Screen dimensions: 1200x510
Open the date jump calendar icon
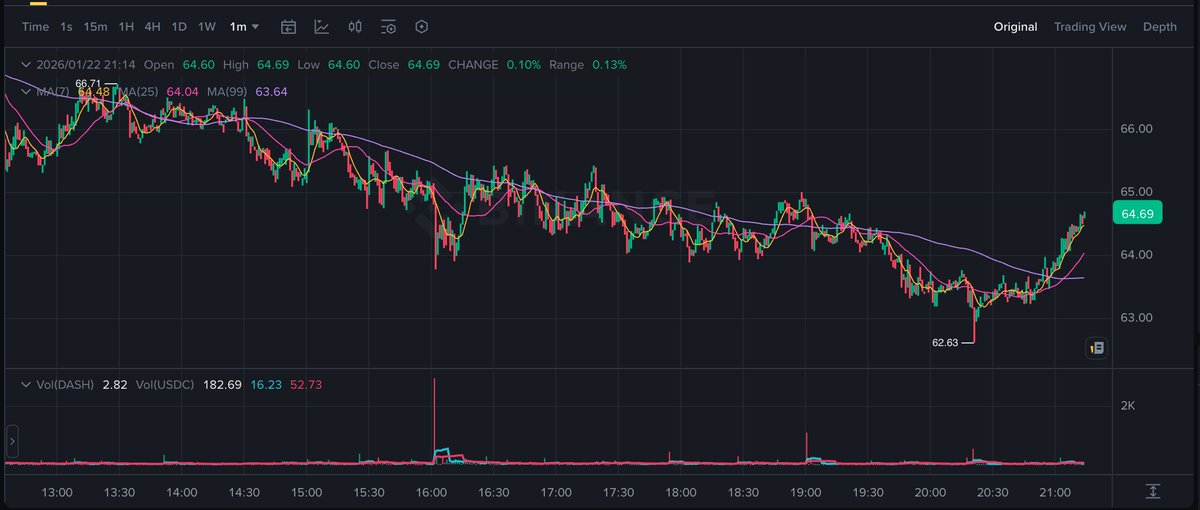(288, 27)
